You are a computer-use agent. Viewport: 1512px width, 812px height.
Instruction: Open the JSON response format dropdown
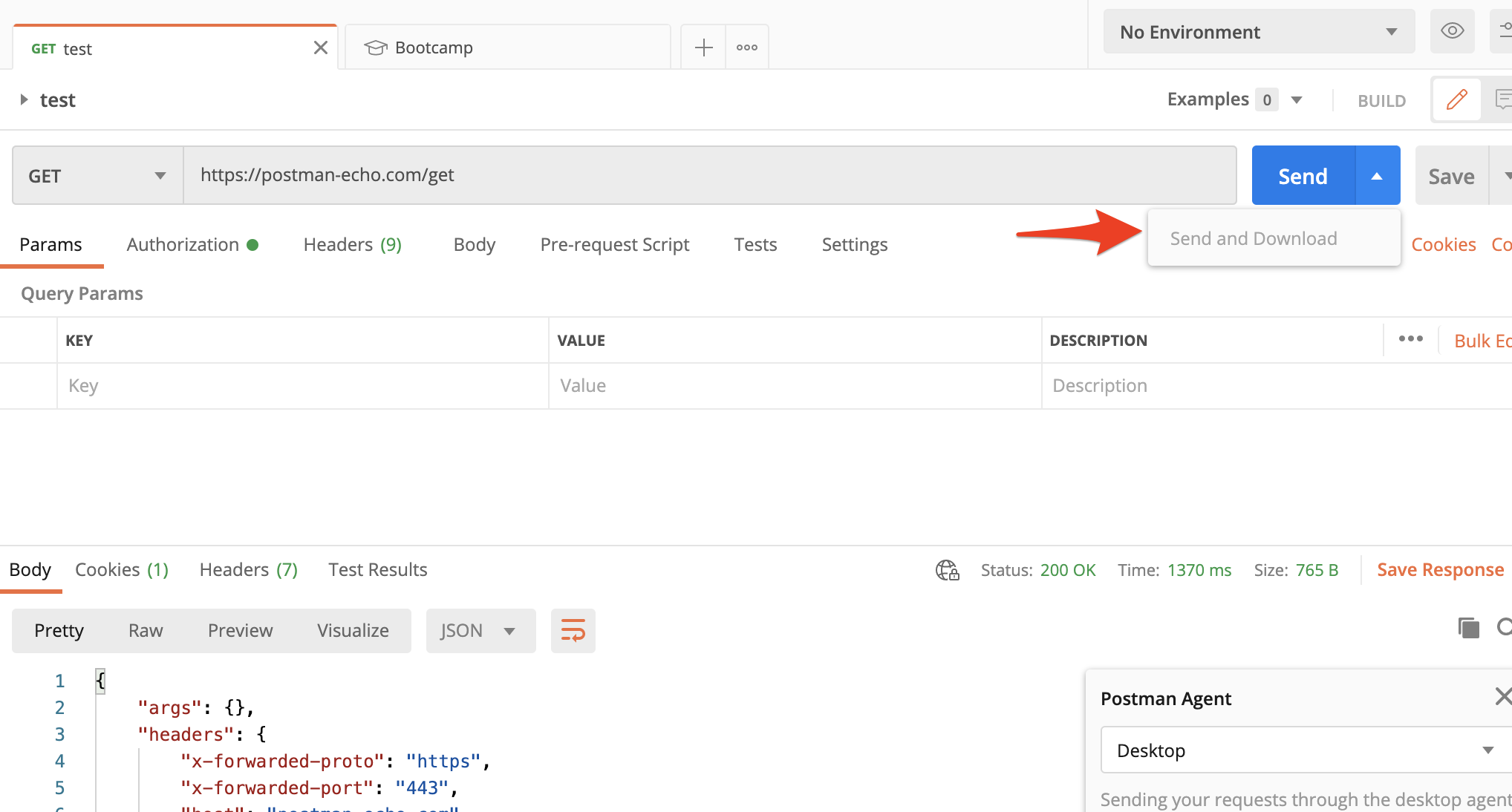click(x=480, y=630)
